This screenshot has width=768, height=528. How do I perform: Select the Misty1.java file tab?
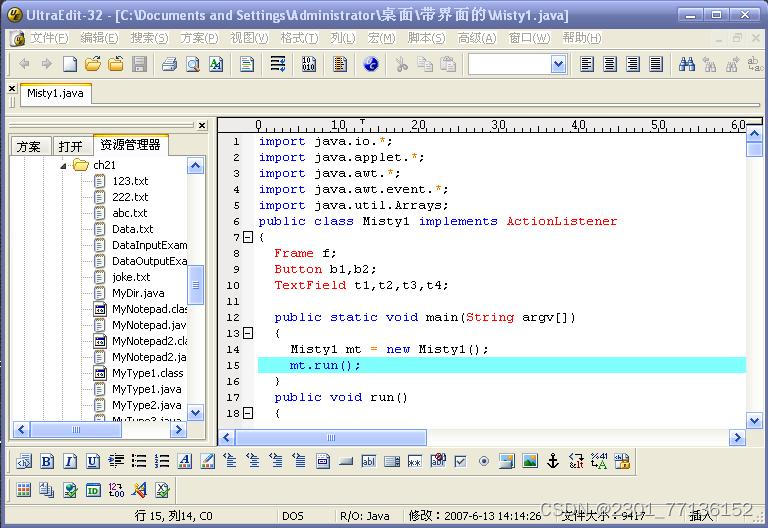click(x=55, y=93)
